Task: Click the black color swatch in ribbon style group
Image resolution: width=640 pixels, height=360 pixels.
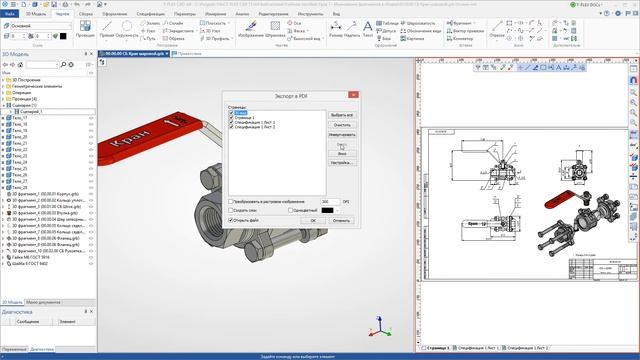Action: point(63,36)
